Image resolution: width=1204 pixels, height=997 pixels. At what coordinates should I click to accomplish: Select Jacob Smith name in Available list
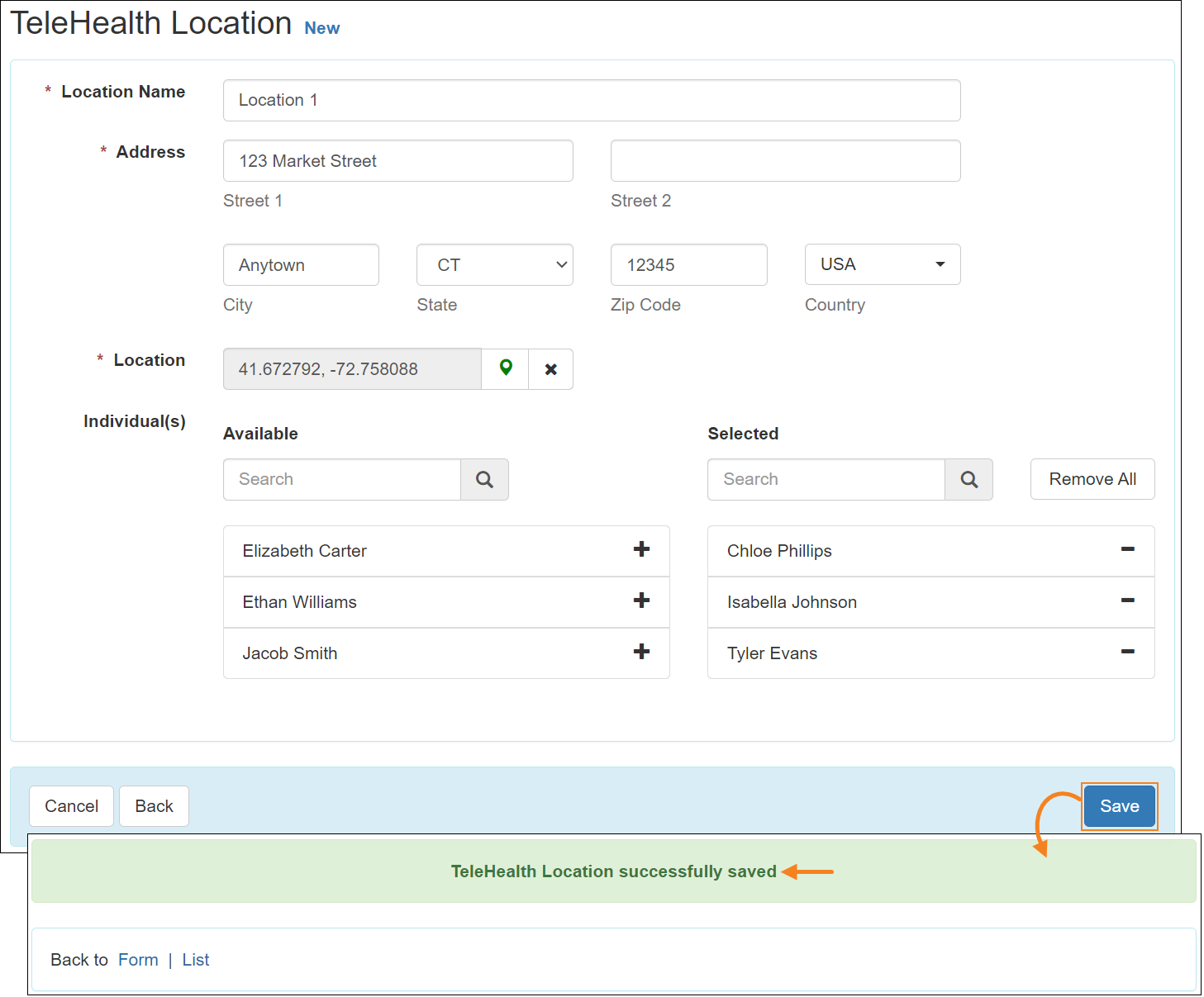click(x=289, y=653)
